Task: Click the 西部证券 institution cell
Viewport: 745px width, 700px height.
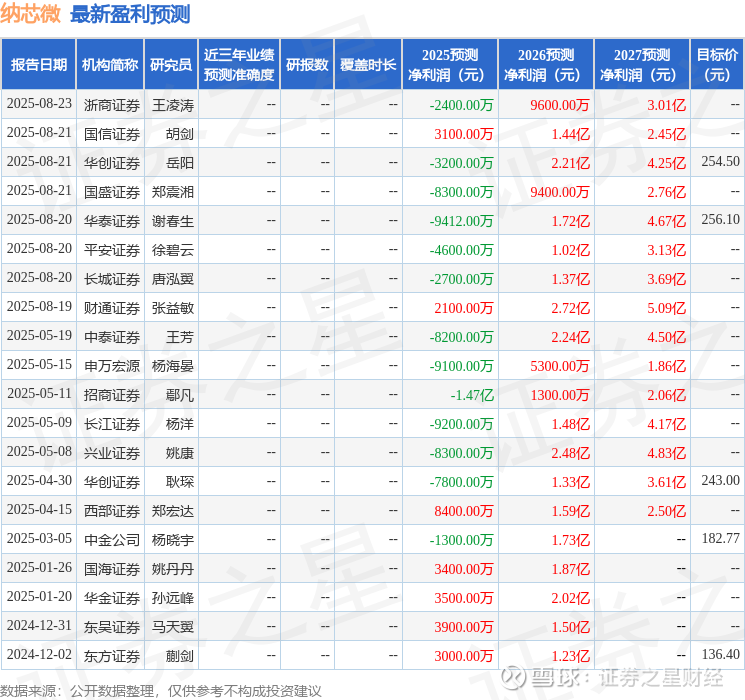Action: 112,511
